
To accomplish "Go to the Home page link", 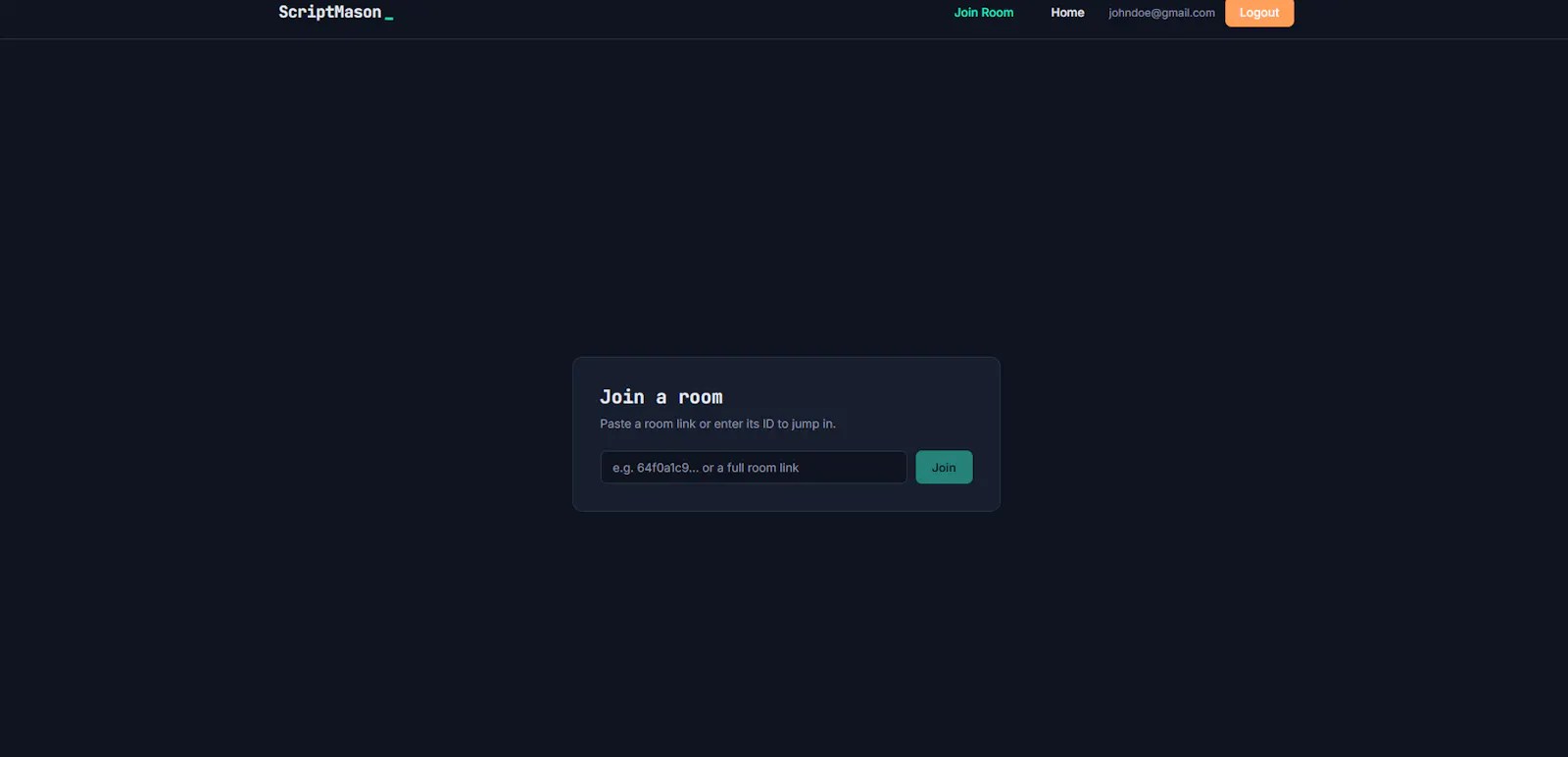I will tap(1067, 13).
